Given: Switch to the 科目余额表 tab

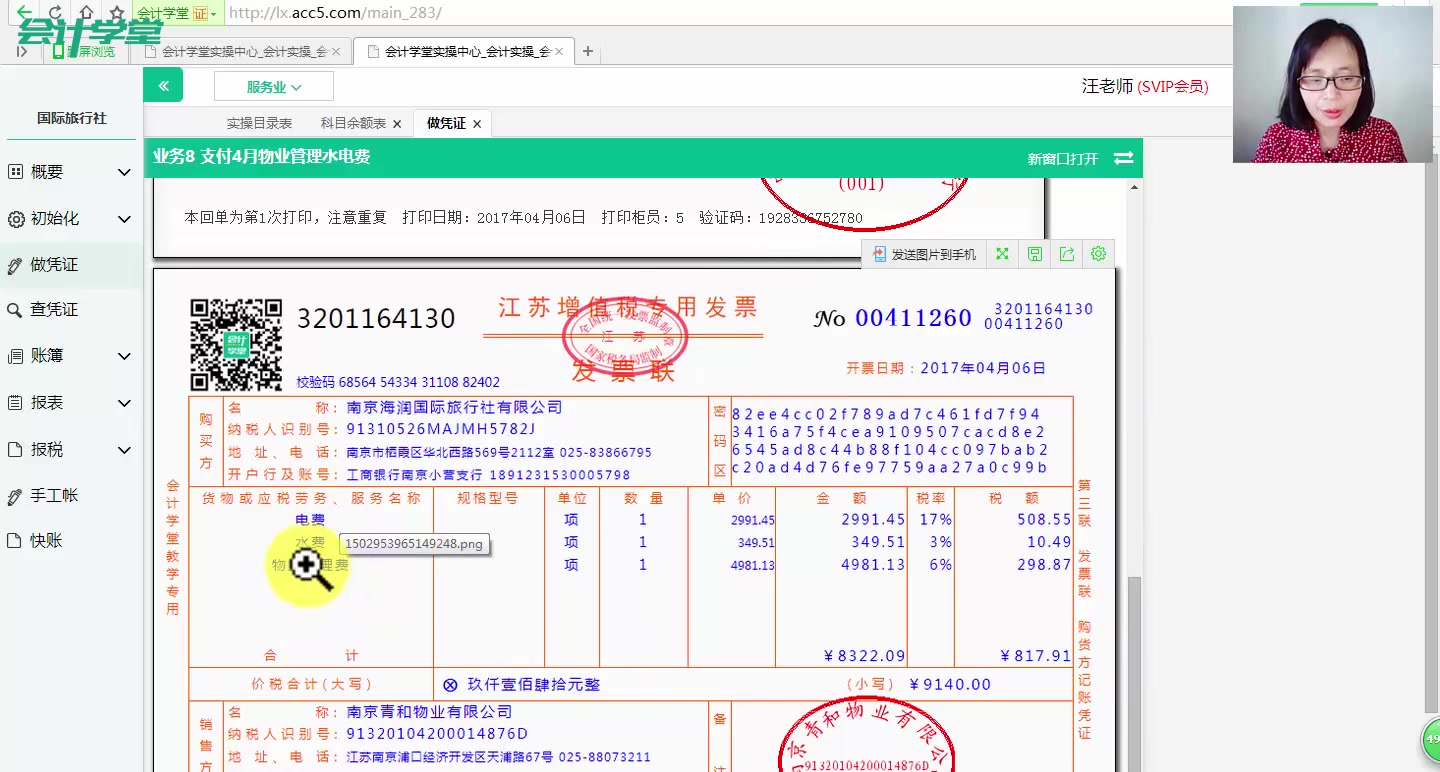Looking at the screenshot, I should tap(353, 123).
